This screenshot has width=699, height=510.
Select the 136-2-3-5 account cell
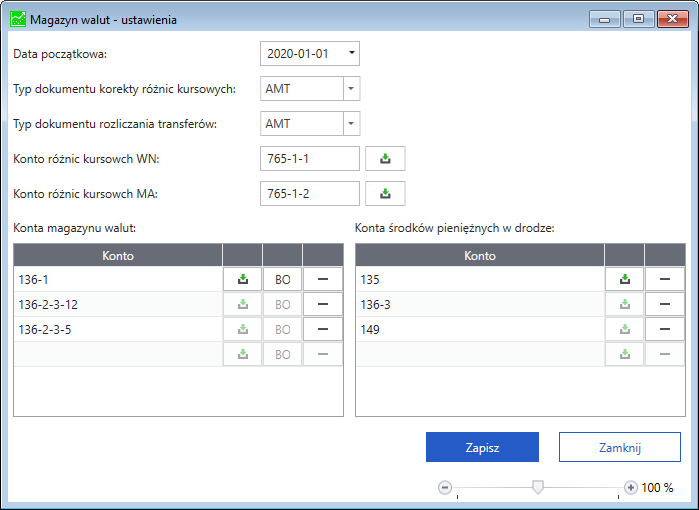click(118, 329)
